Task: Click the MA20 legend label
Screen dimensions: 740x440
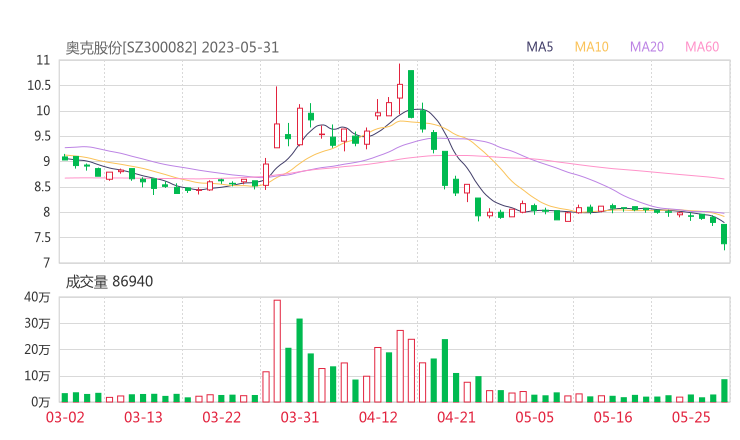Action: pos(647,47)
